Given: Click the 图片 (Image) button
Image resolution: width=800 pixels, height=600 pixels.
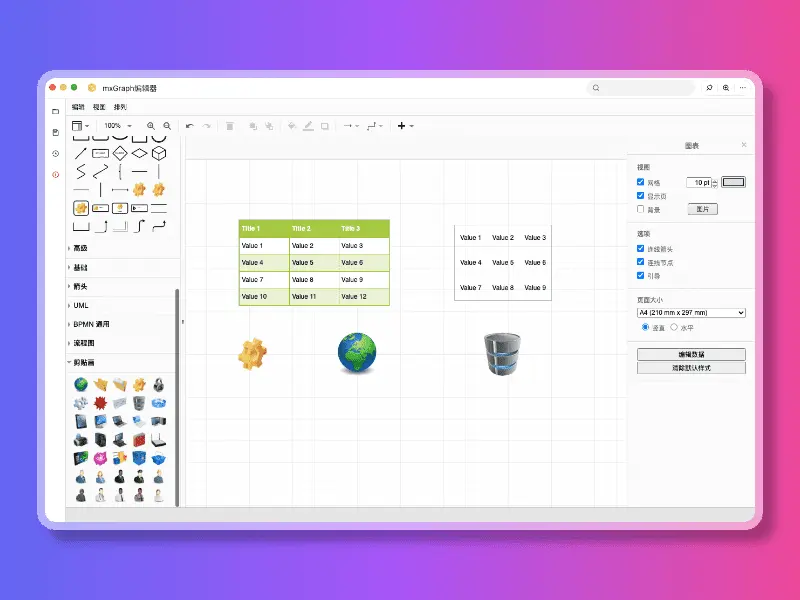Looking at the screenshot, I should [x=703, y=209].
